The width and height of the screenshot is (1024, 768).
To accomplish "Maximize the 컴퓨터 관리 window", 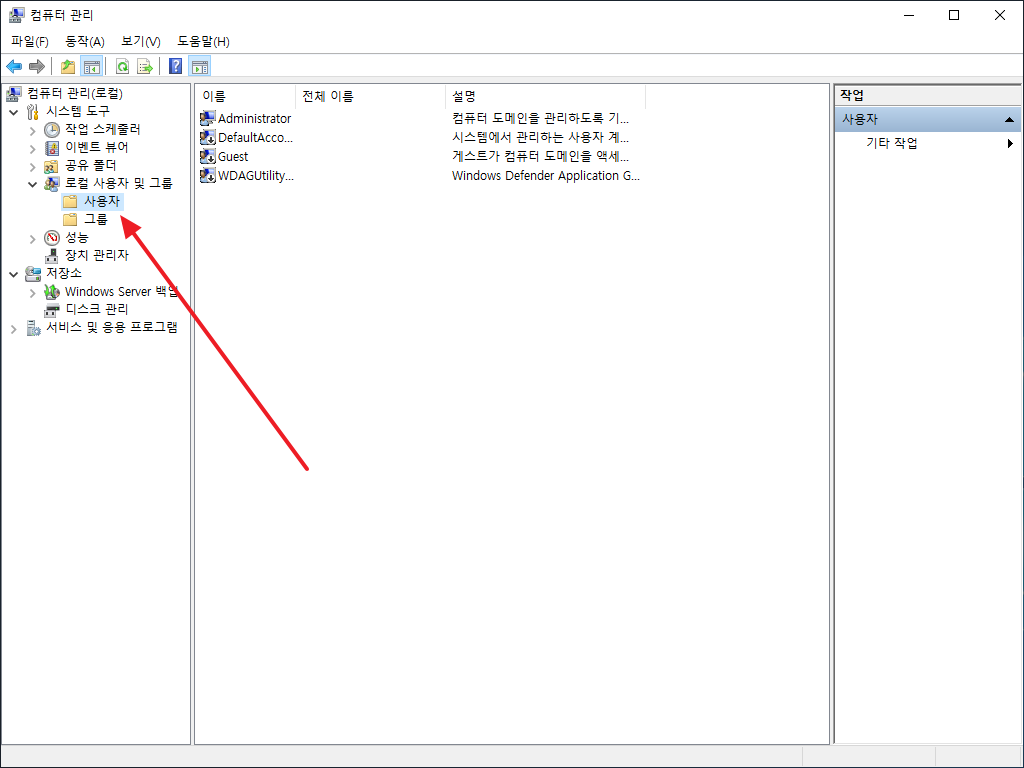I will pos(954,15).
